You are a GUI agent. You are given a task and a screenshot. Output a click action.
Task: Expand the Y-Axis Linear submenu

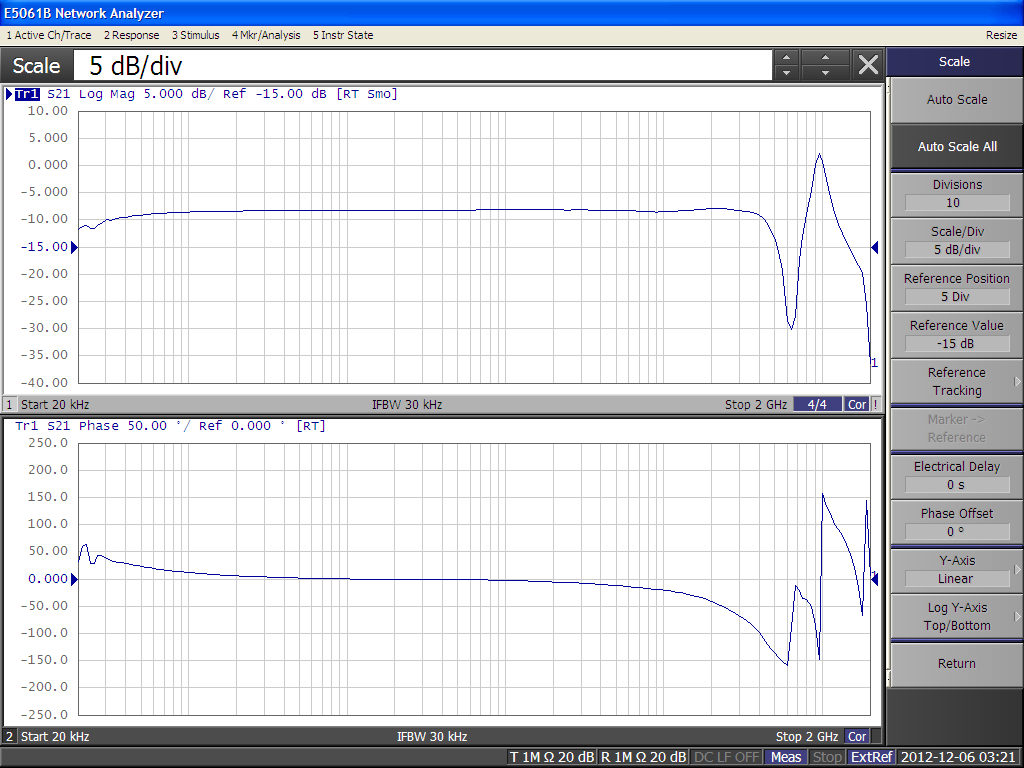coord(957,570)
